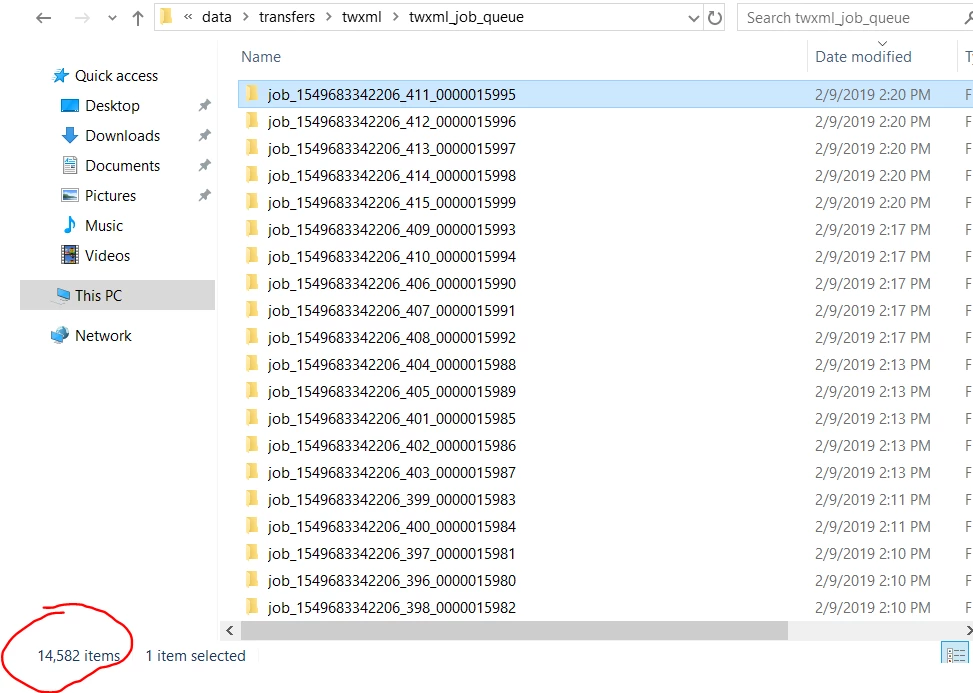Click folder icon of job_..._415_0000015999
The image size is (973, 693).
click(252, 202)
